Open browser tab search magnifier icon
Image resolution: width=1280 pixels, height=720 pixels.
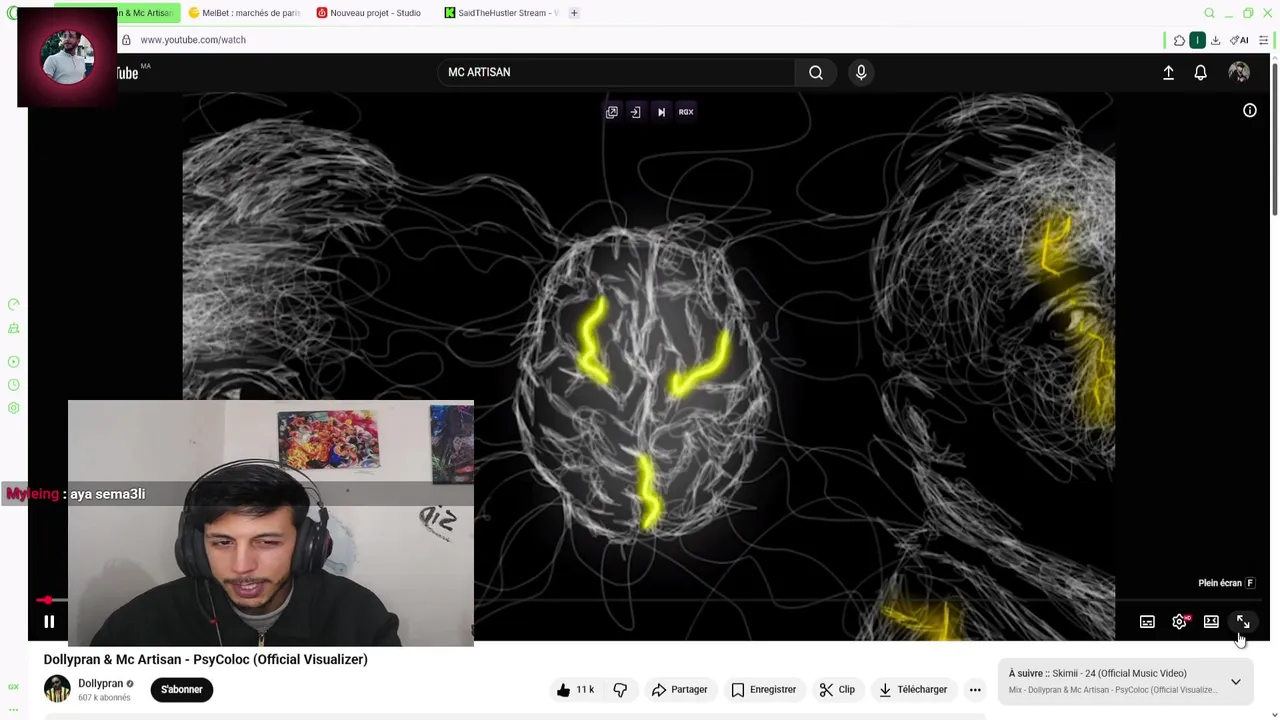coord(1209,13)
